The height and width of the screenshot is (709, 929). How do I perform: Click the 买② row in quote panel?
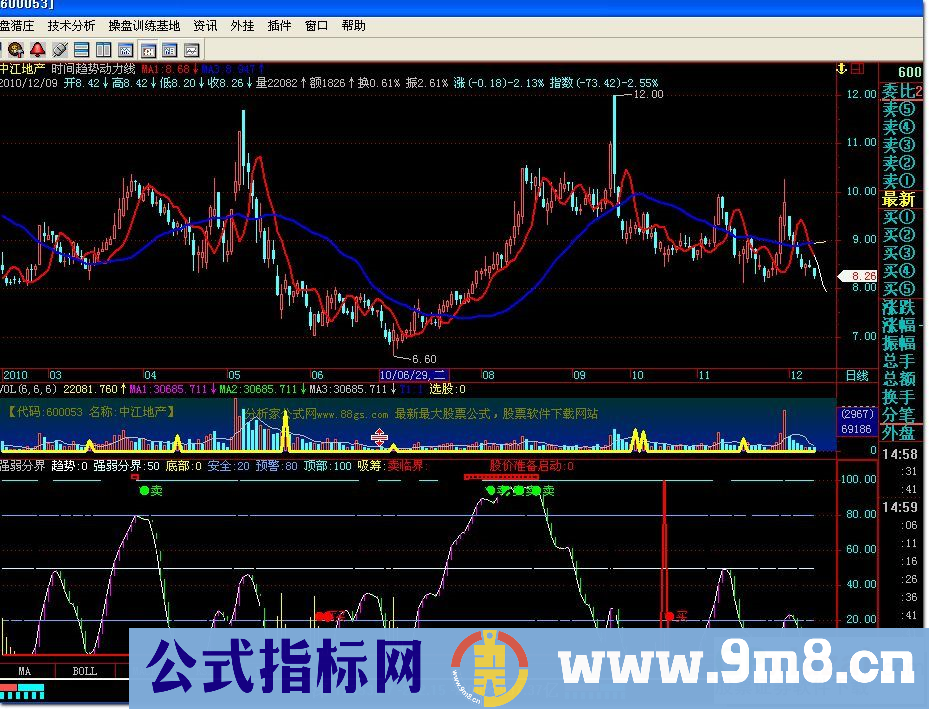click(x=899, y=235)
